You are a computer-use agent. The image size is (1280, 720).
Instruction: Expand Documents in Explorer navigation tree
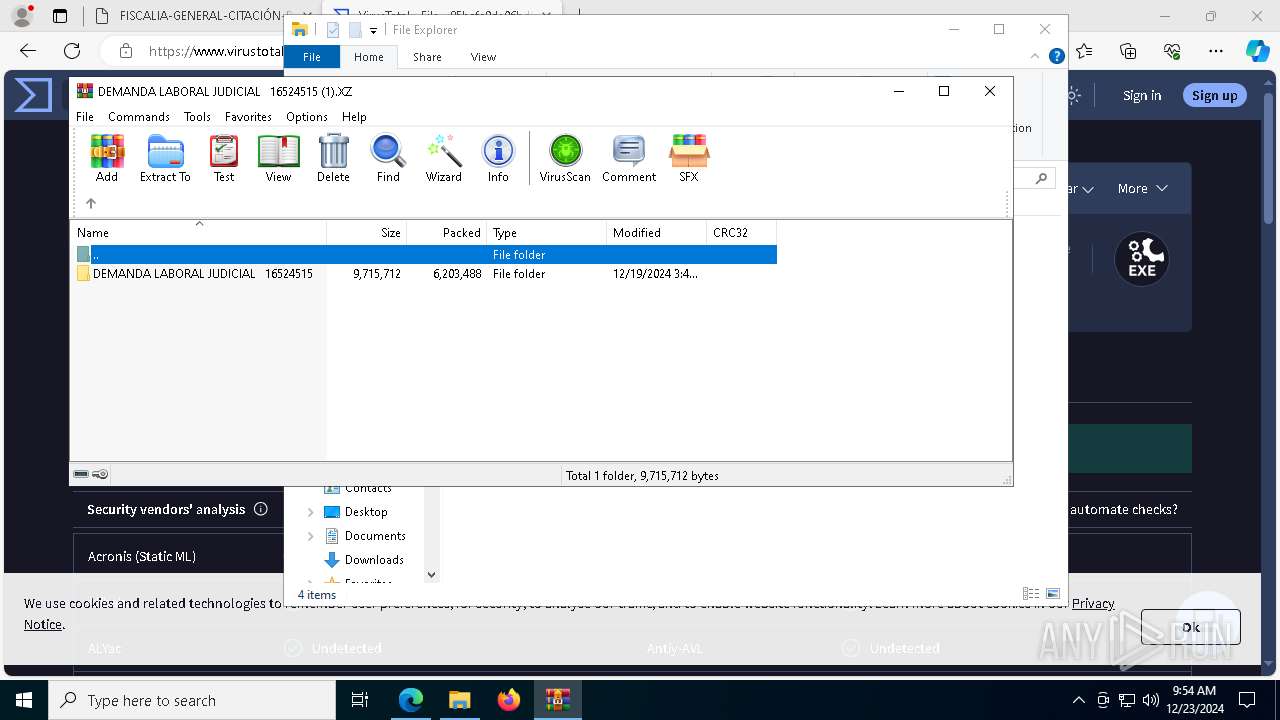[310, 536]
